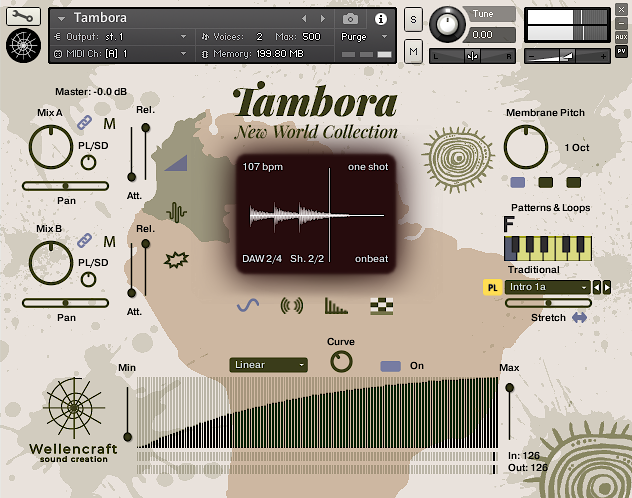Viewport: 632px width, 498px height.
Task: Open the checkered pattern sequencer page
Action: point(381,306)
